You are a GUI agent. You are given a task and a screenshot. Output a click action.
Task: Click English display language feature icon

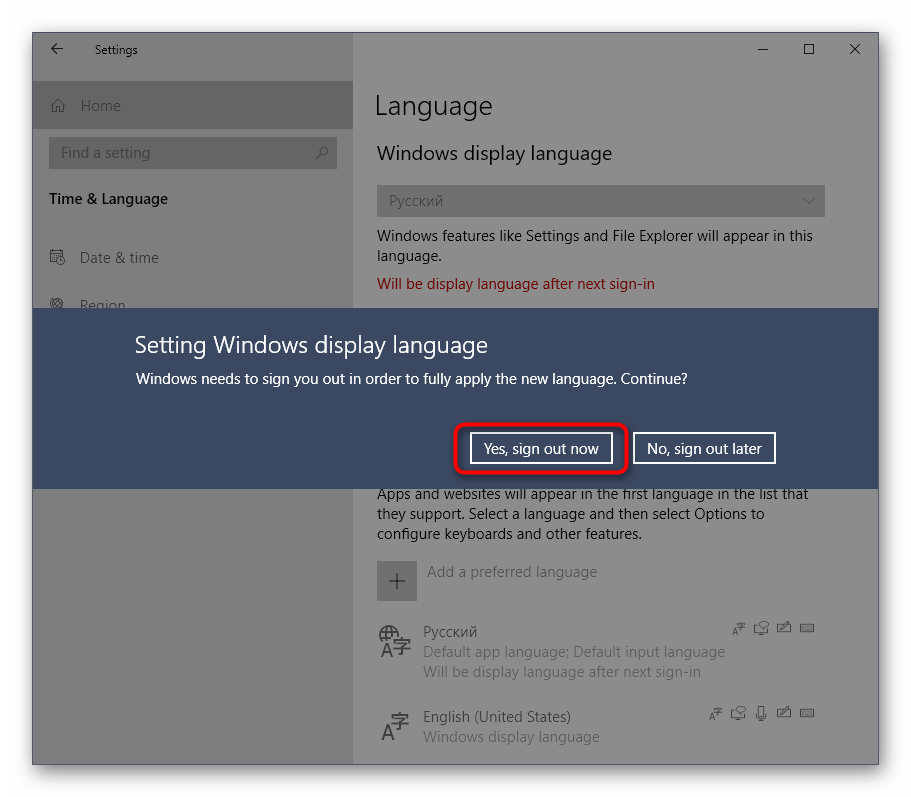point(715,713)
